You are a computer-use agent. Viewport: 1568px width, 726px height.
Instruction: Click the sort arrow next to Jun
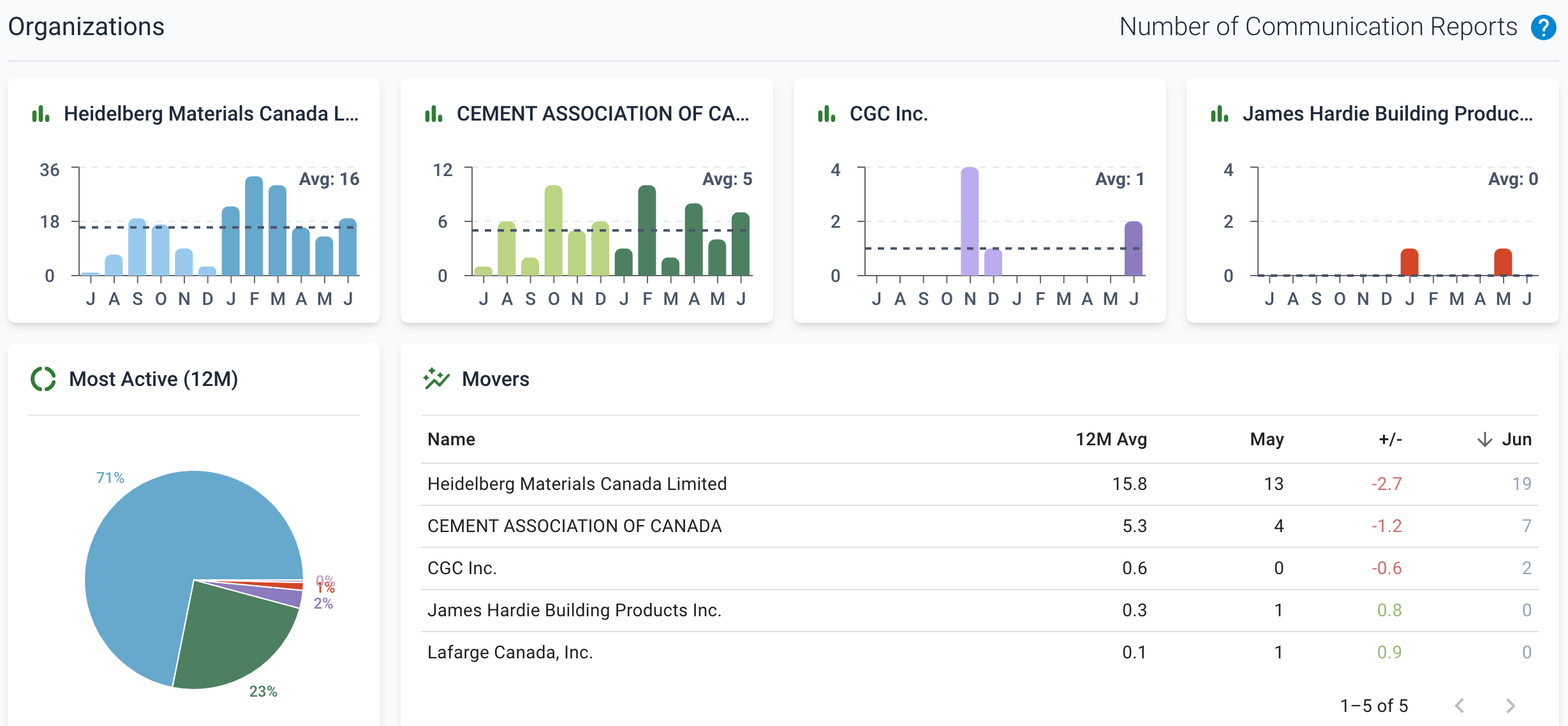click(1485, 440)
